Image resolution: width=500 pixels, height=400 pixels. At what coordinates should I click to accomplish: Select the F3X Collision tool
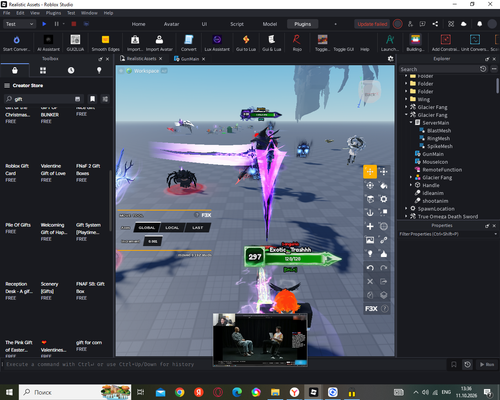pyautogui.click(x=384, y=213)
